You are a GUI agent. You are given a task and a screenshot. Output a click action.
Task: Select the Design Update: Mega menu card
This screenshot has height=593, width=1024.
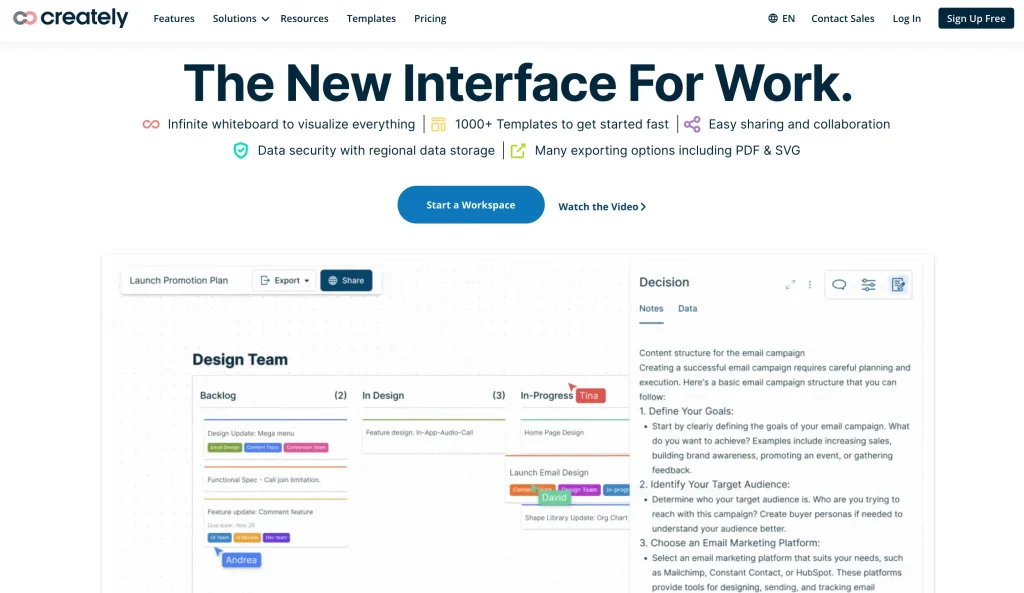pos(276,438)
